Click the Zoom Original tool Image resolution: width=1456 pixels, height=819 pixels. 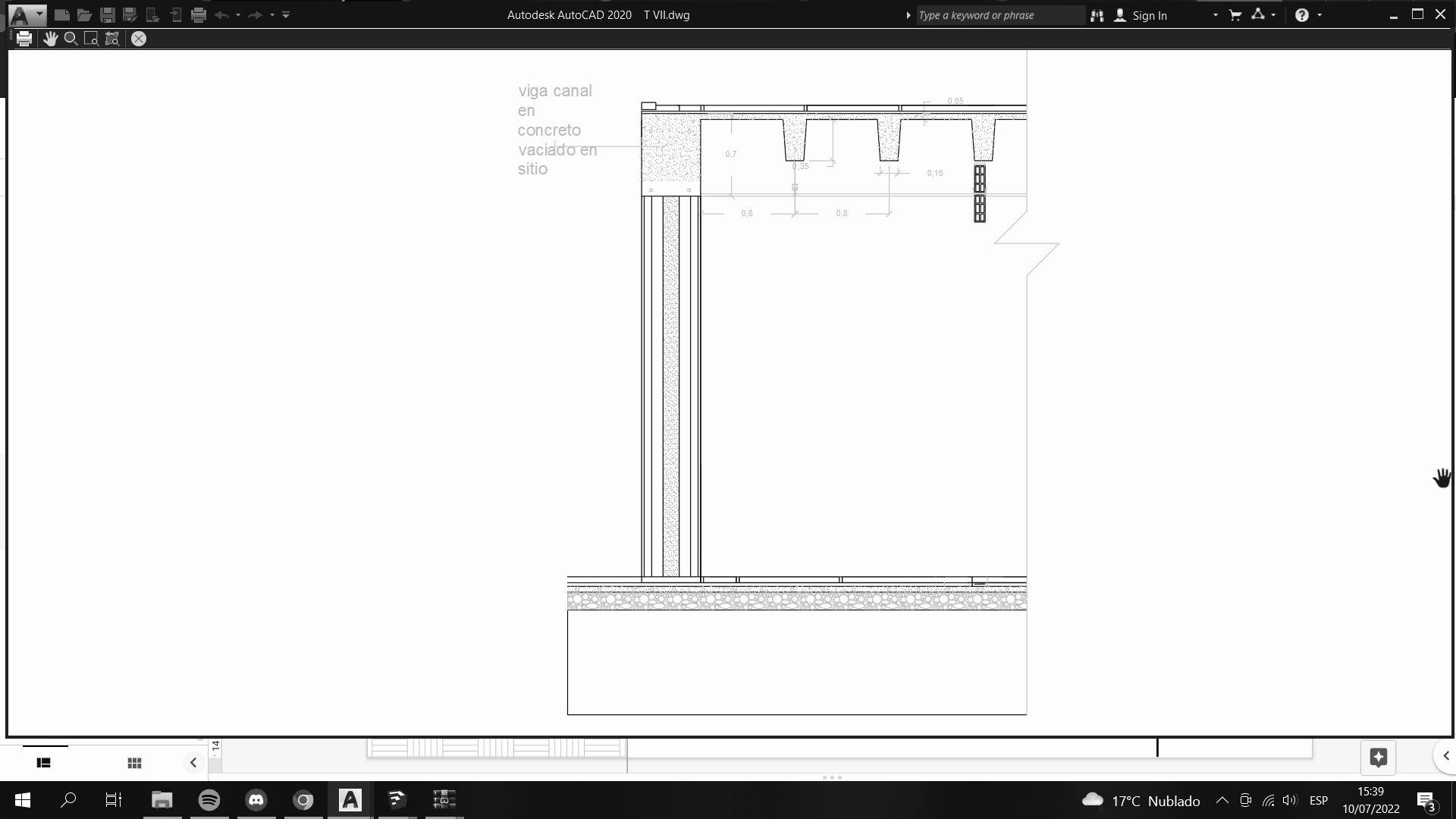[x=112, y=39]
